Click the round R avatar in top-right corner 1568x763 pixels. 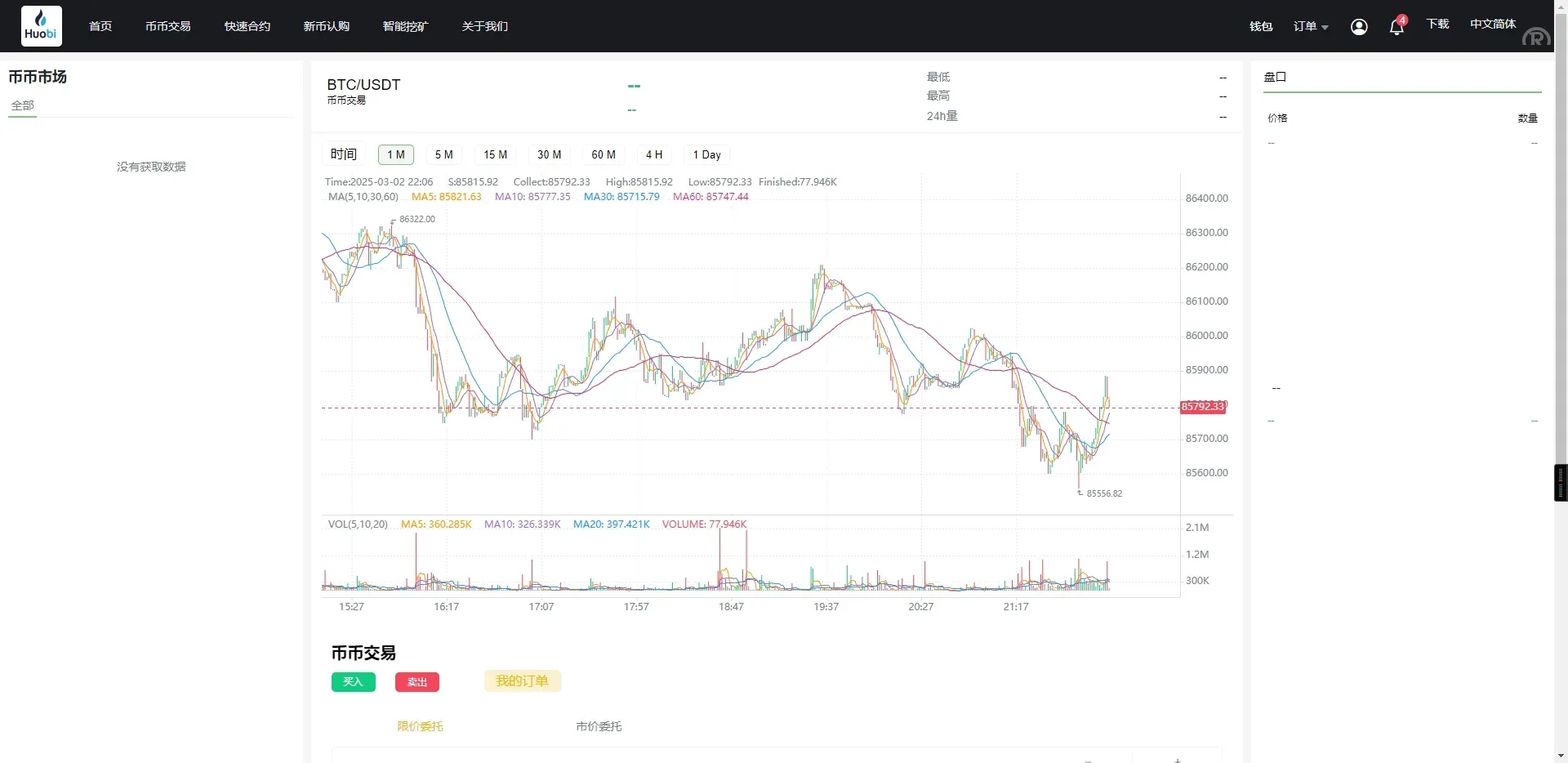pos(1536,38)
